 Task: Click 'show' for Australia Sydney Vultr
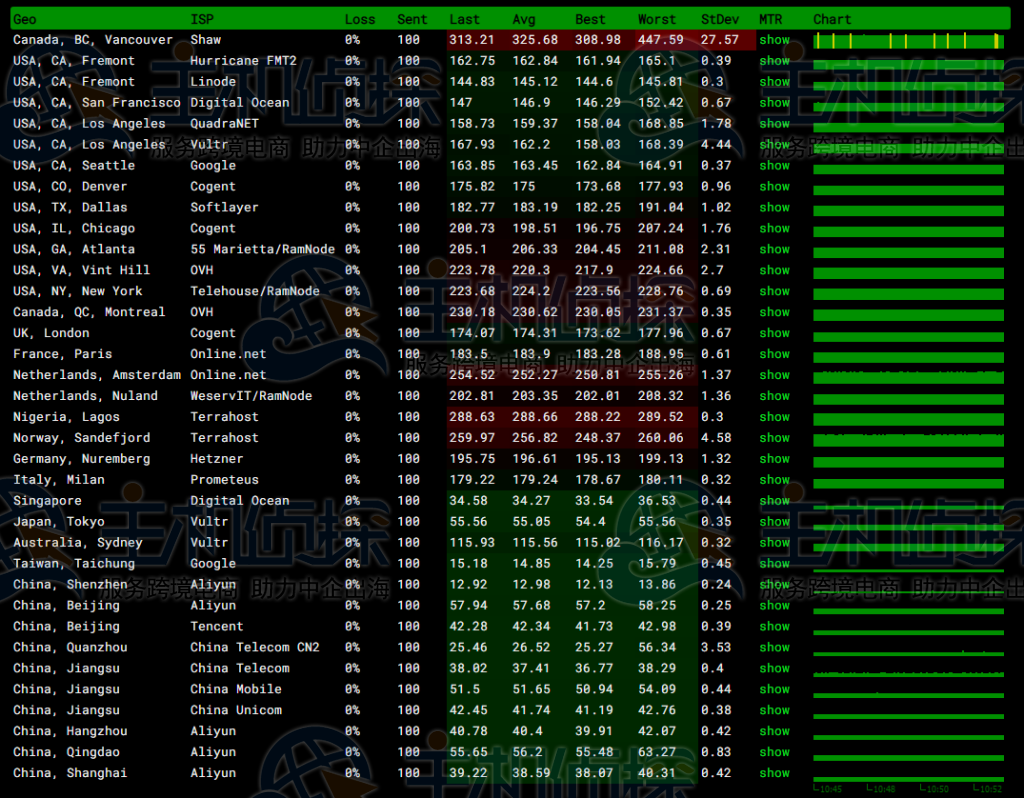click(774, 542)
